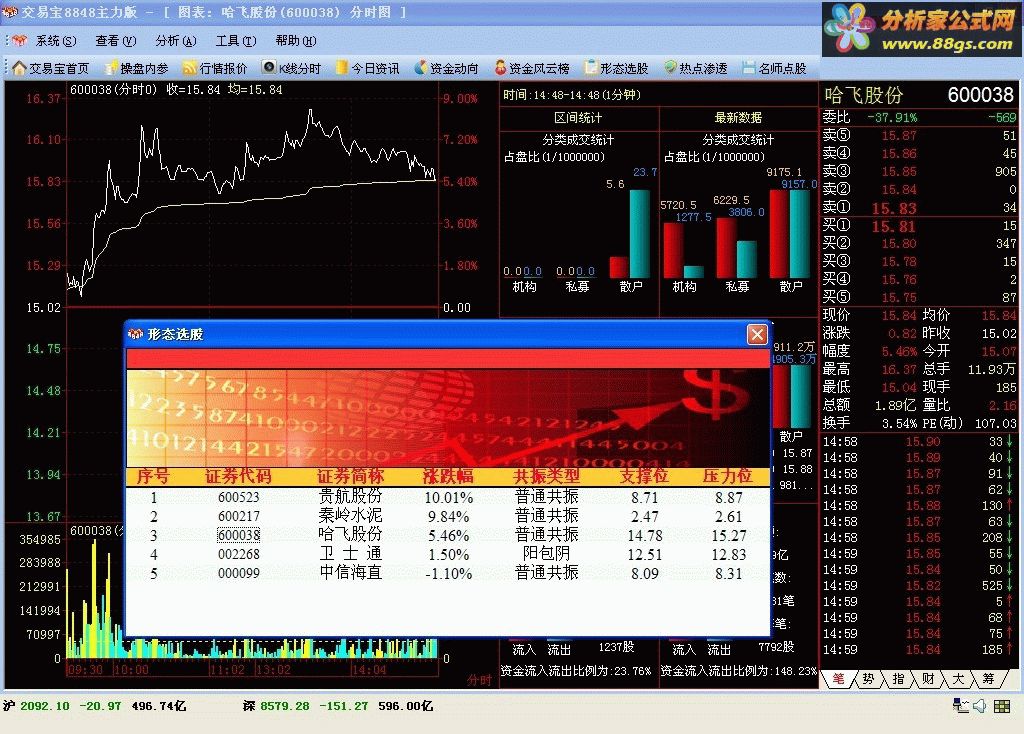
Task: Click app icon in the title bar
Action: [10, 12]
